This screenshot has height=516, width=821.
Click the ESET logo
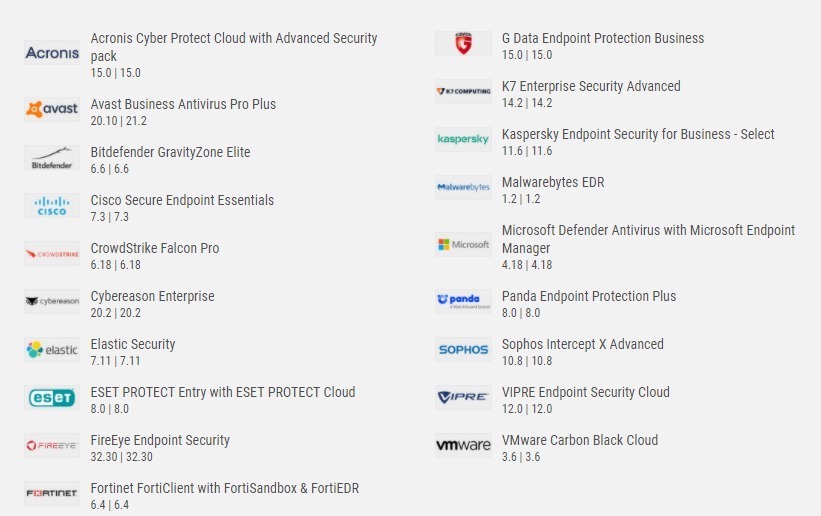(x=52, y=398)
